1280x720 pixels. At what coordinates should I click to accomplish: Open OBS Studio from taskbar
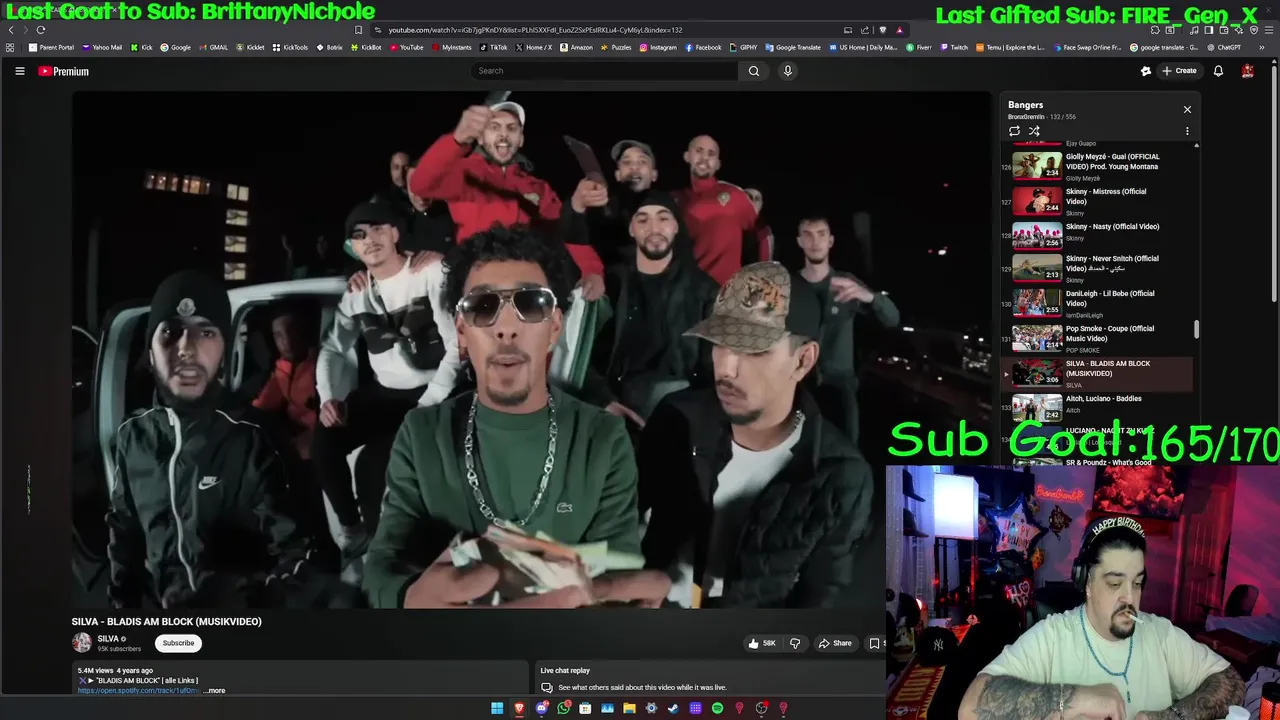click(761, 709)
